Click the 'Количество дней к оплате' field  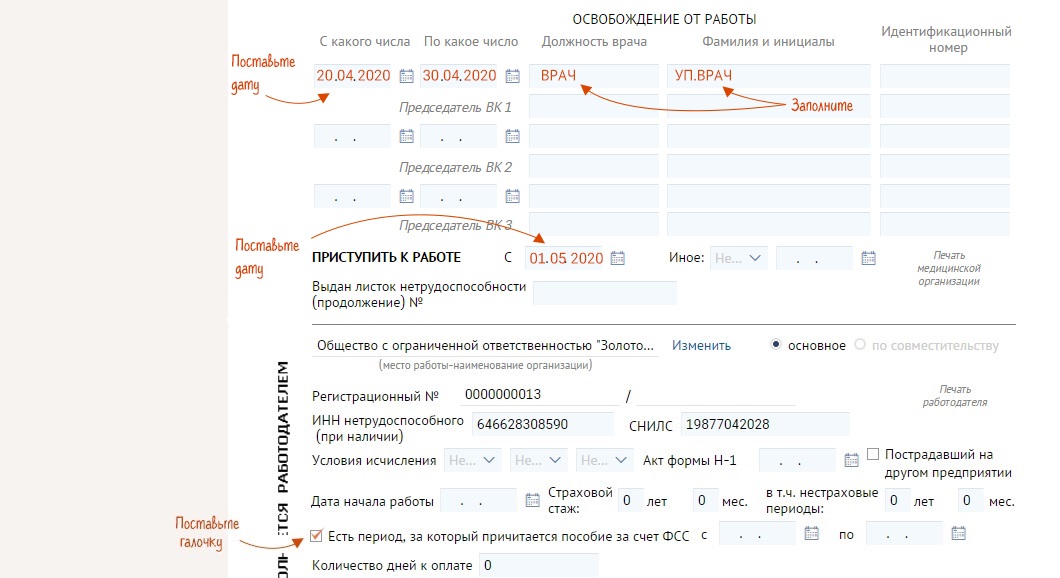538,566
